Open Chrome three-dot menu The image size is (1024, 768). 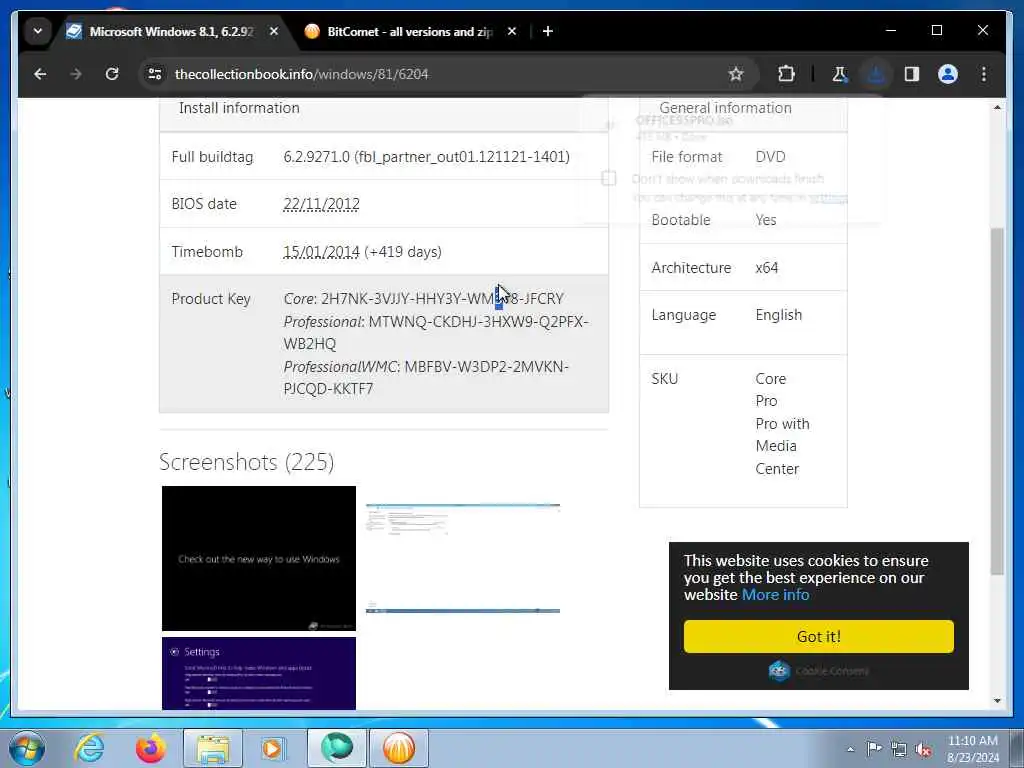tap(984, 74)
